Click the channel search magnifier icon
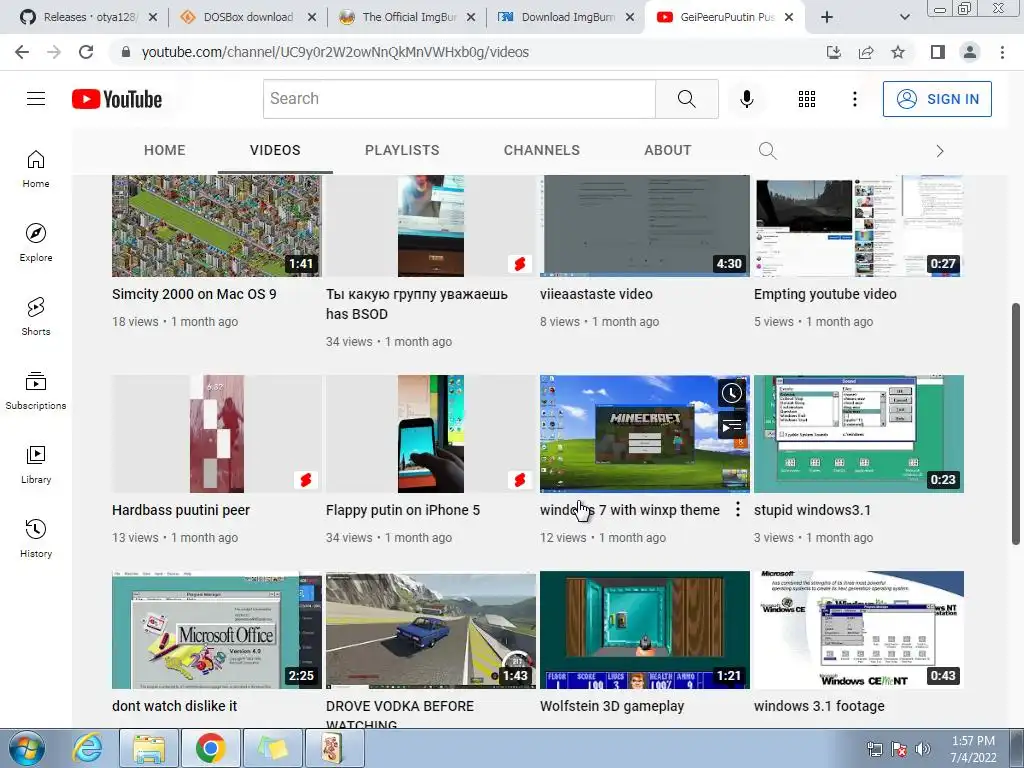The image size is (1024, 768). click(767, 151)
